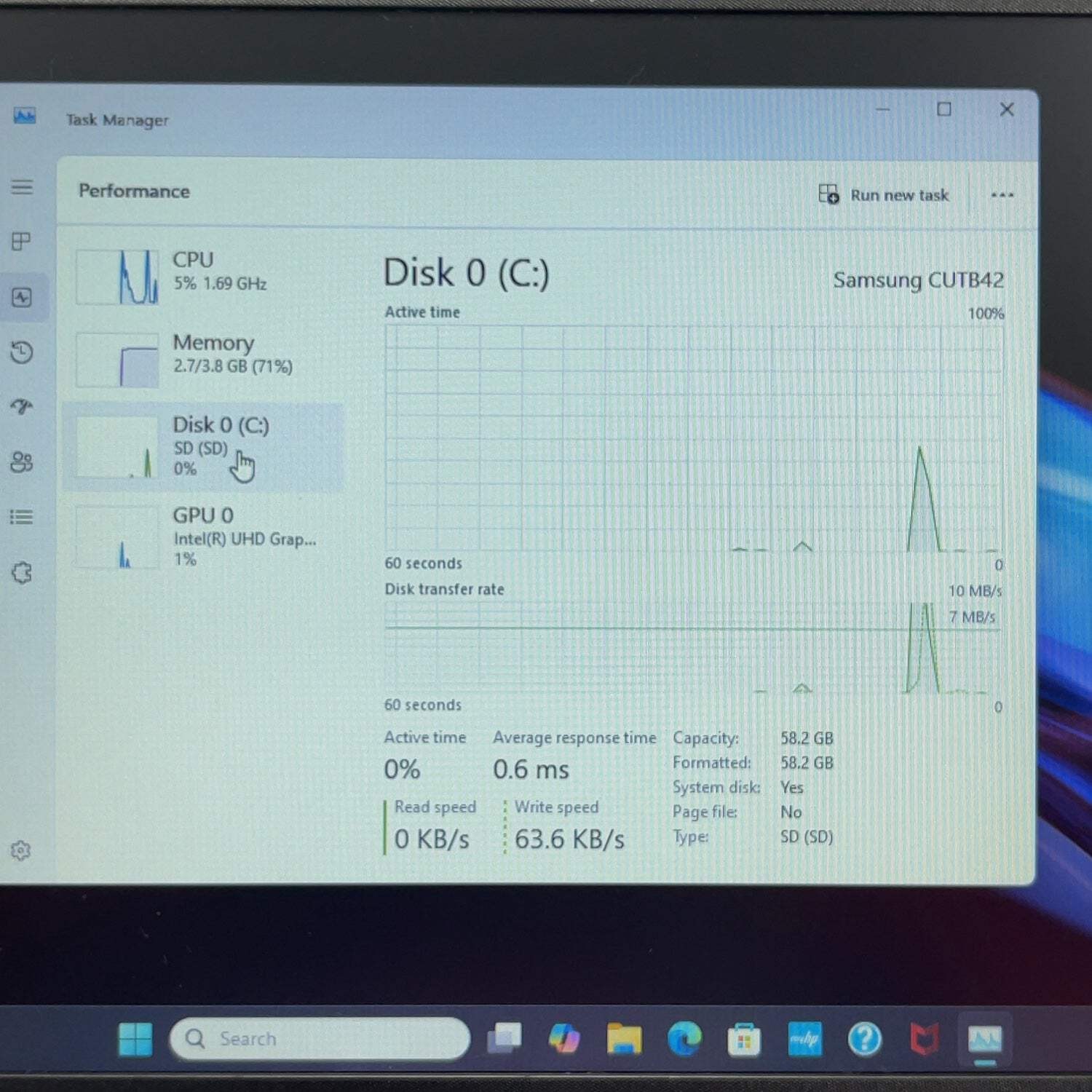Open the Details list sidebar icon
The width and height of the screenshot is (1092, 1092).
[x=22, y=517]
